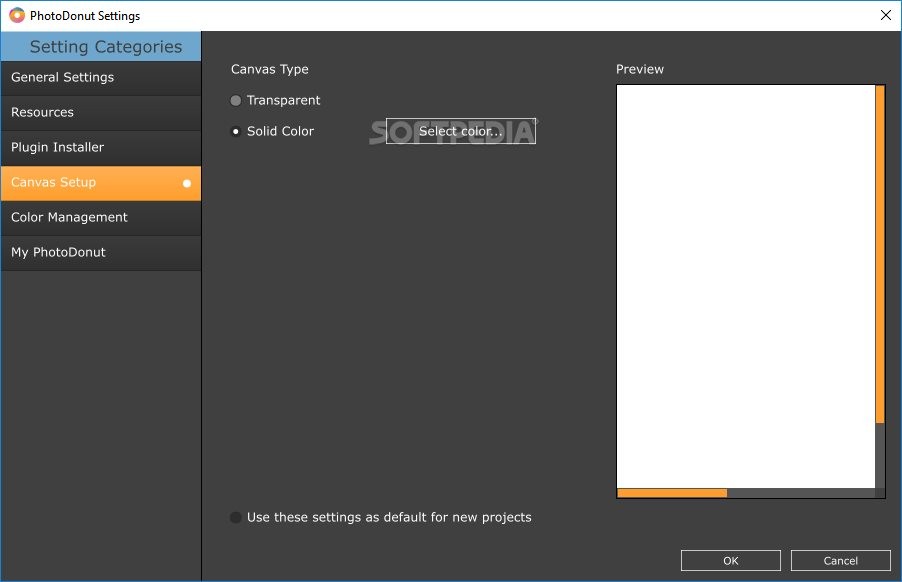Open General Settings category
This screenshot has width=902, height=582.
[101, 78]
